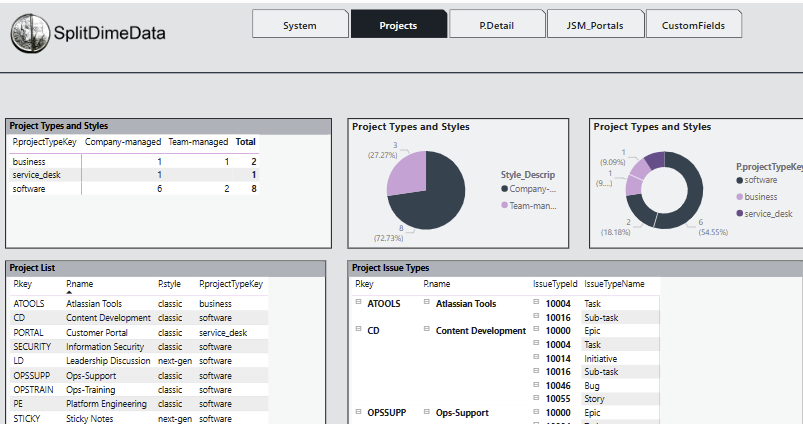The image size is (803, 424).
Task: Select Information Security project name
Action: [105, 347]
